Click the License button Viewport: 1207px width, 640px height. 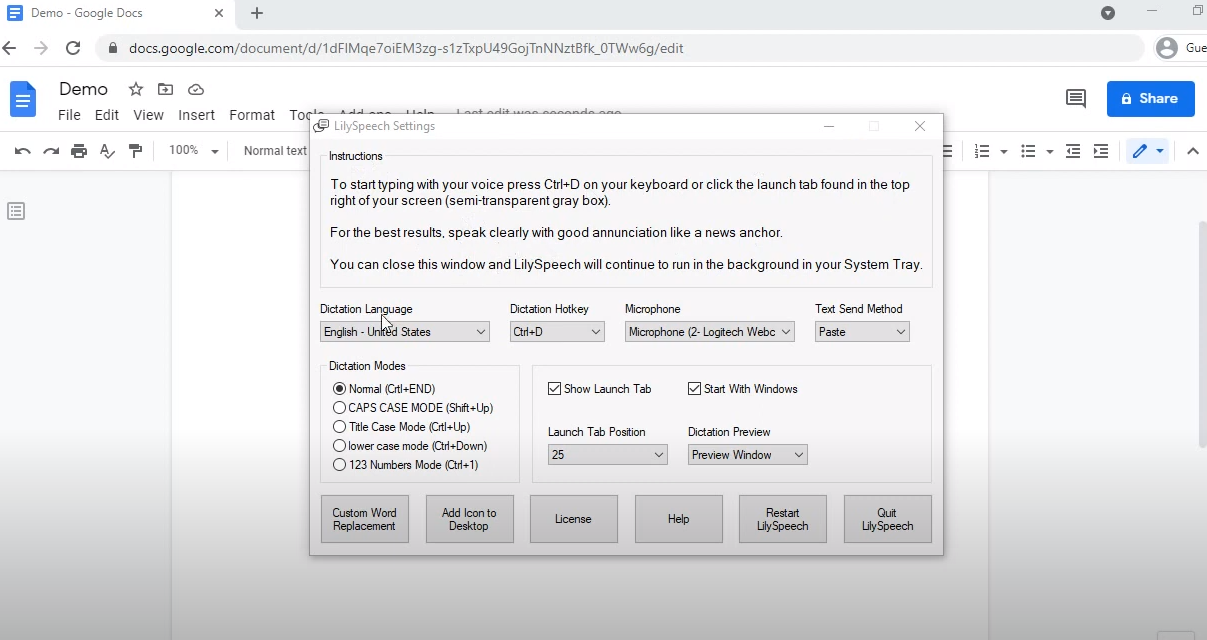coord(574,519)
